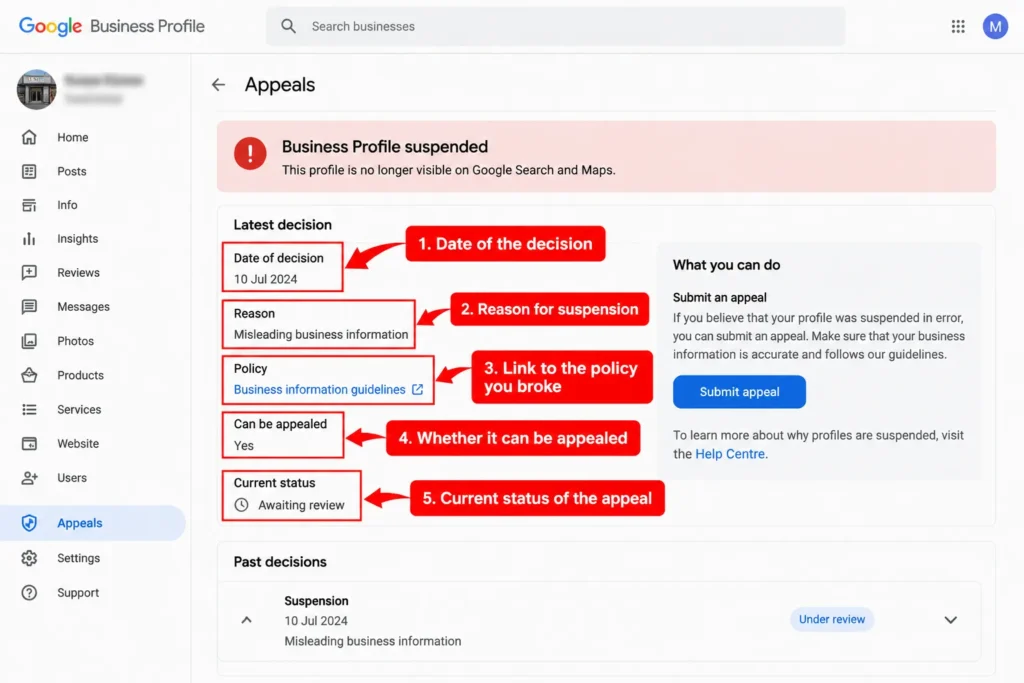Click the Home icon in sidebar
The image size is (1024, 683).
pos(29,137)
